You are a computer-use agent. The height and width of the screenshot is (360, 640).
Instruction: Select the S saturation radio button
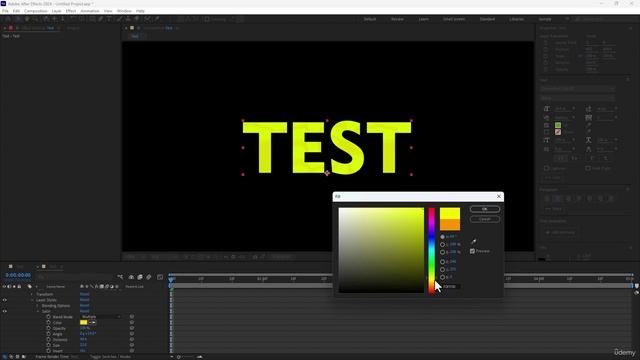click(442, 244)
